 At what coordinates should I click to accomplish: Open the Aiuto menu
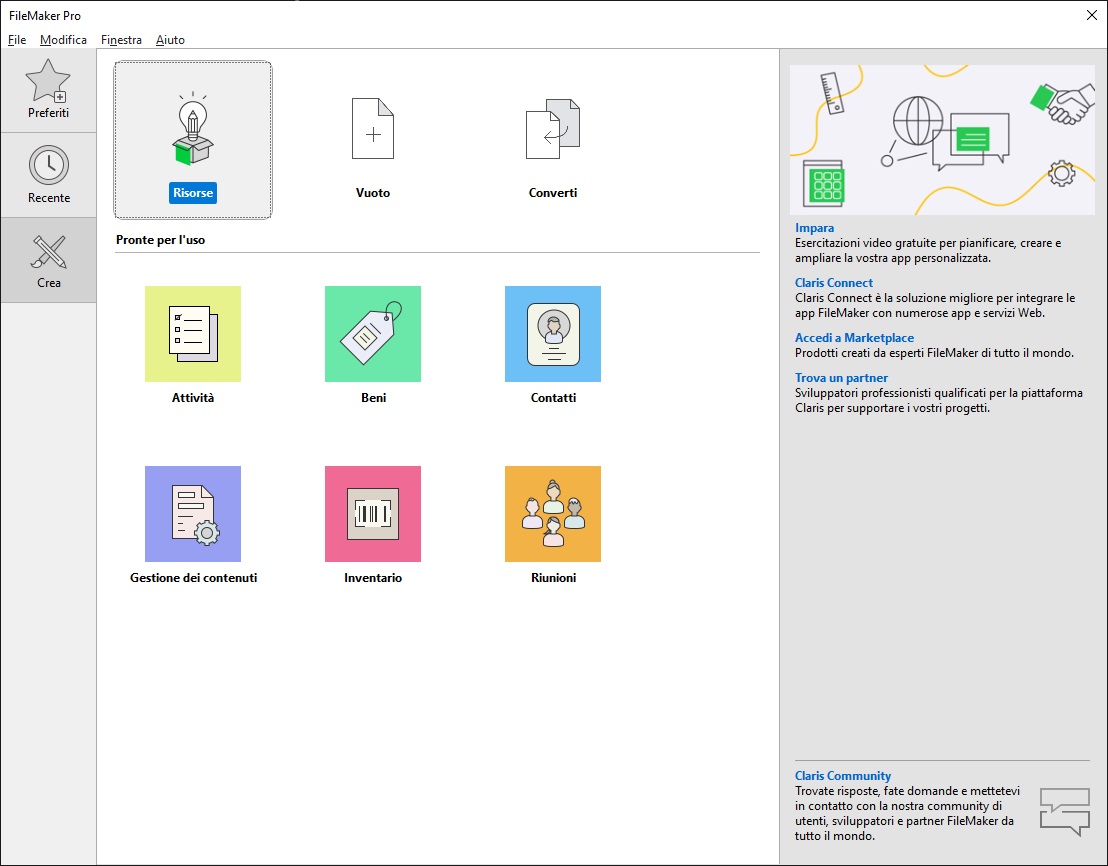[170, 40]
